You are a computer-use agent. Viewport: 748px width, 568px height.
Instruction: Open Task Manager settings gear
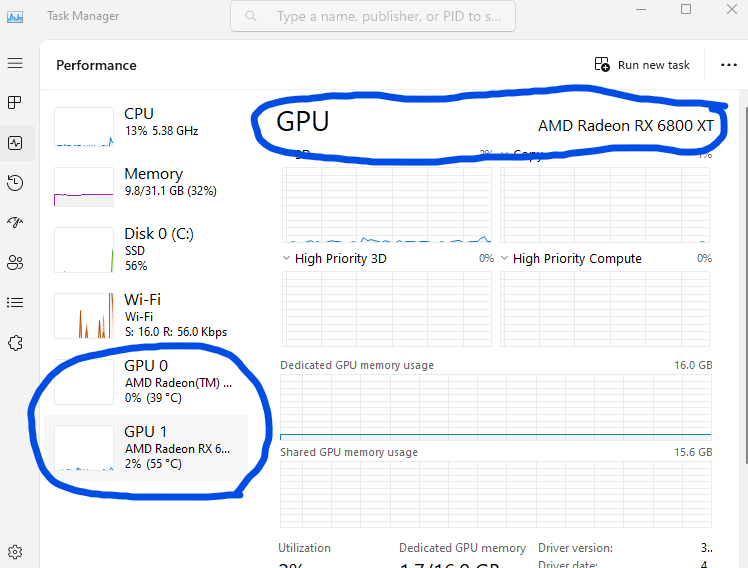coord(15,551)
